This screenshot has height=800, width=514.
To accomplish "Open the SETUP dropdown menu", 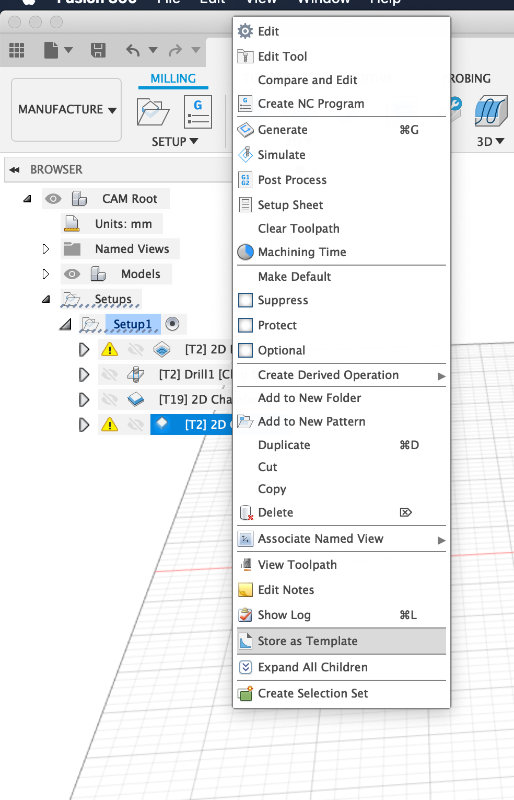I will (175, 142).
